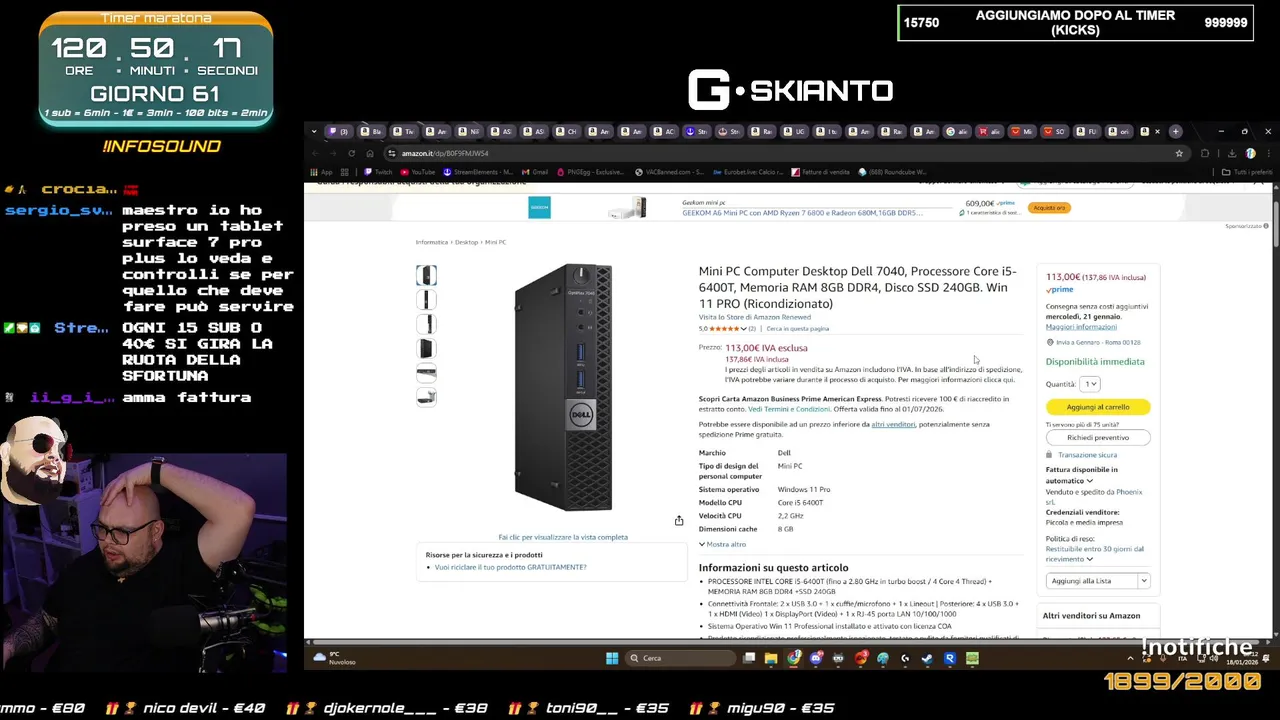Select the first product thumbnail
1280x720 pixels.
point(426,275)
